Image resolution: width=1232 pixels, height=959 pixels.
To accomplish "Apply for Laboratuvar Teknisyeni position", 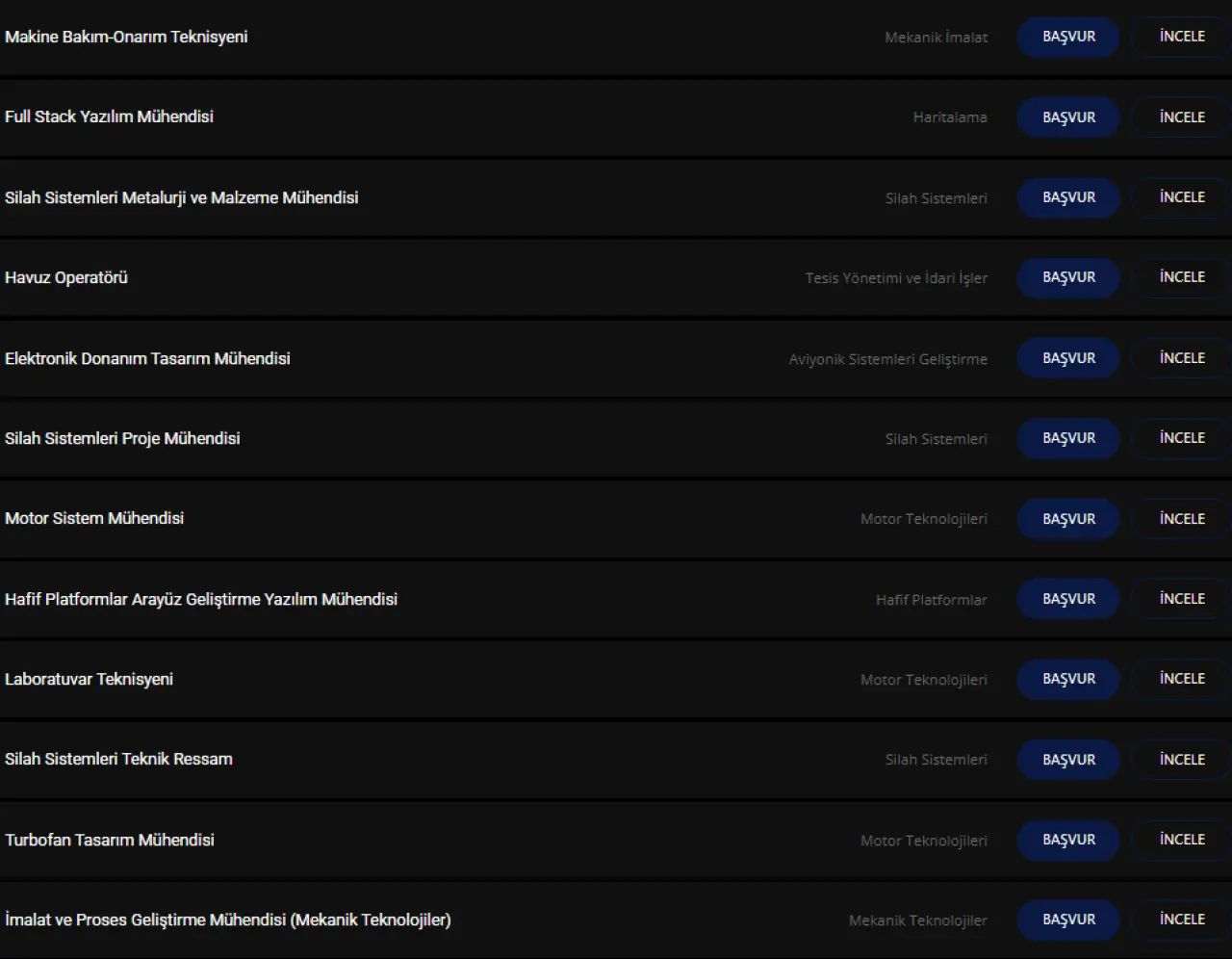I will point(1068,679).
